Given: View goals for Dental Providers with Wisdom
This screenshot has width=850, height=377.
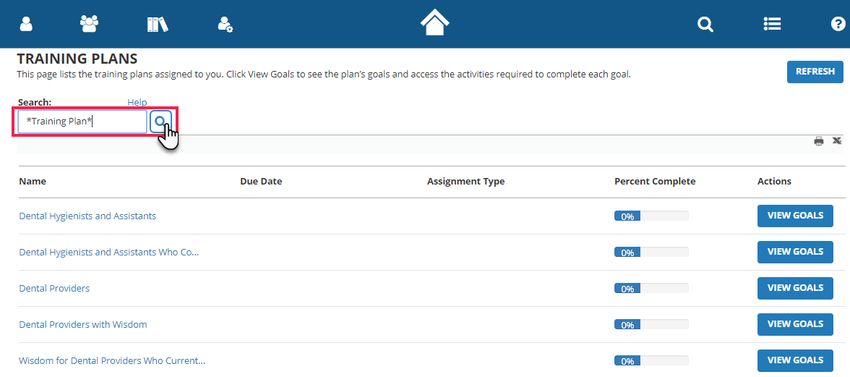Looking at the screenshot, I should point(795,324).
